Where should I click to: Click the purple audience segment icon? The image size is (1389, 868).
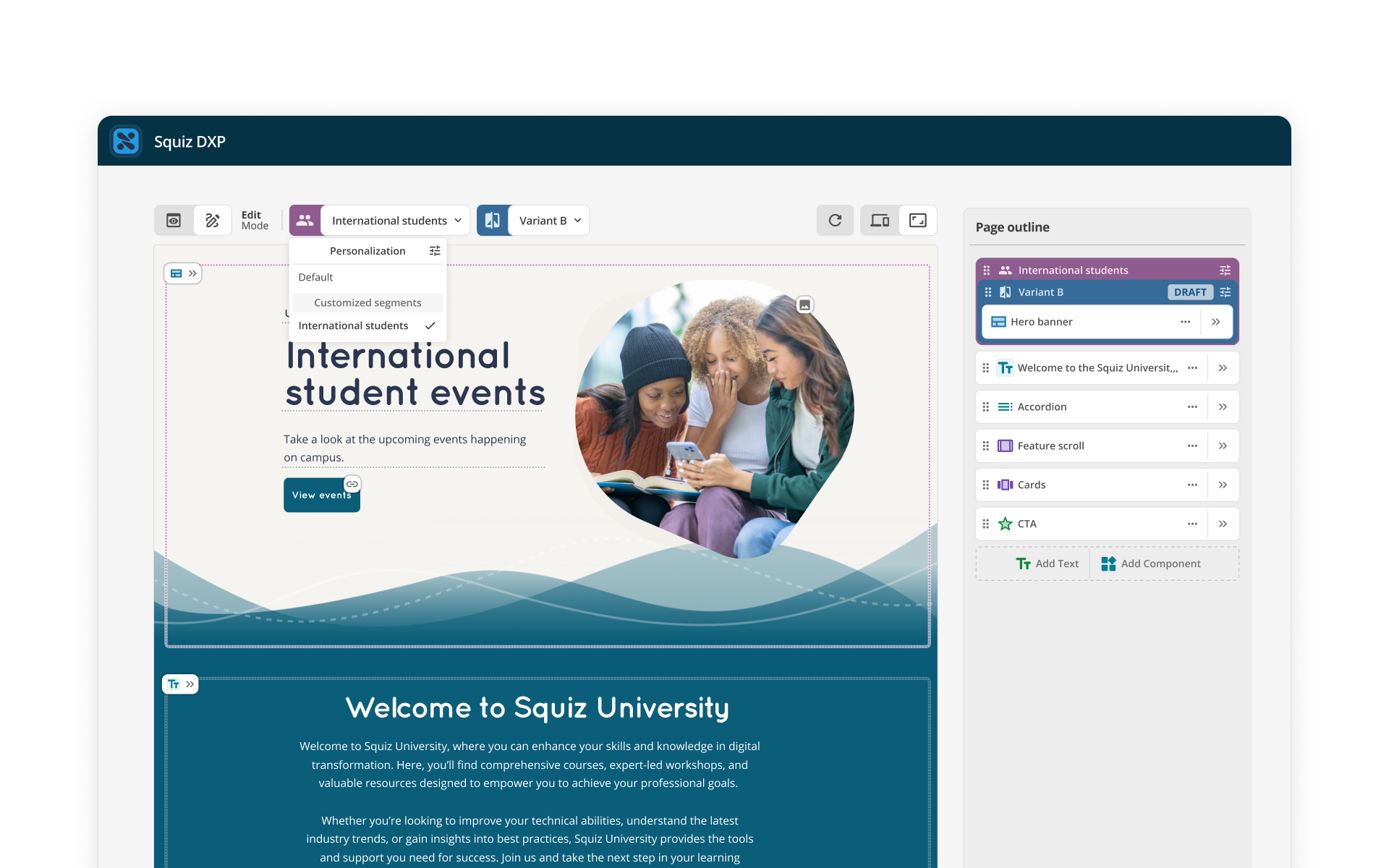tap(305, 221)
